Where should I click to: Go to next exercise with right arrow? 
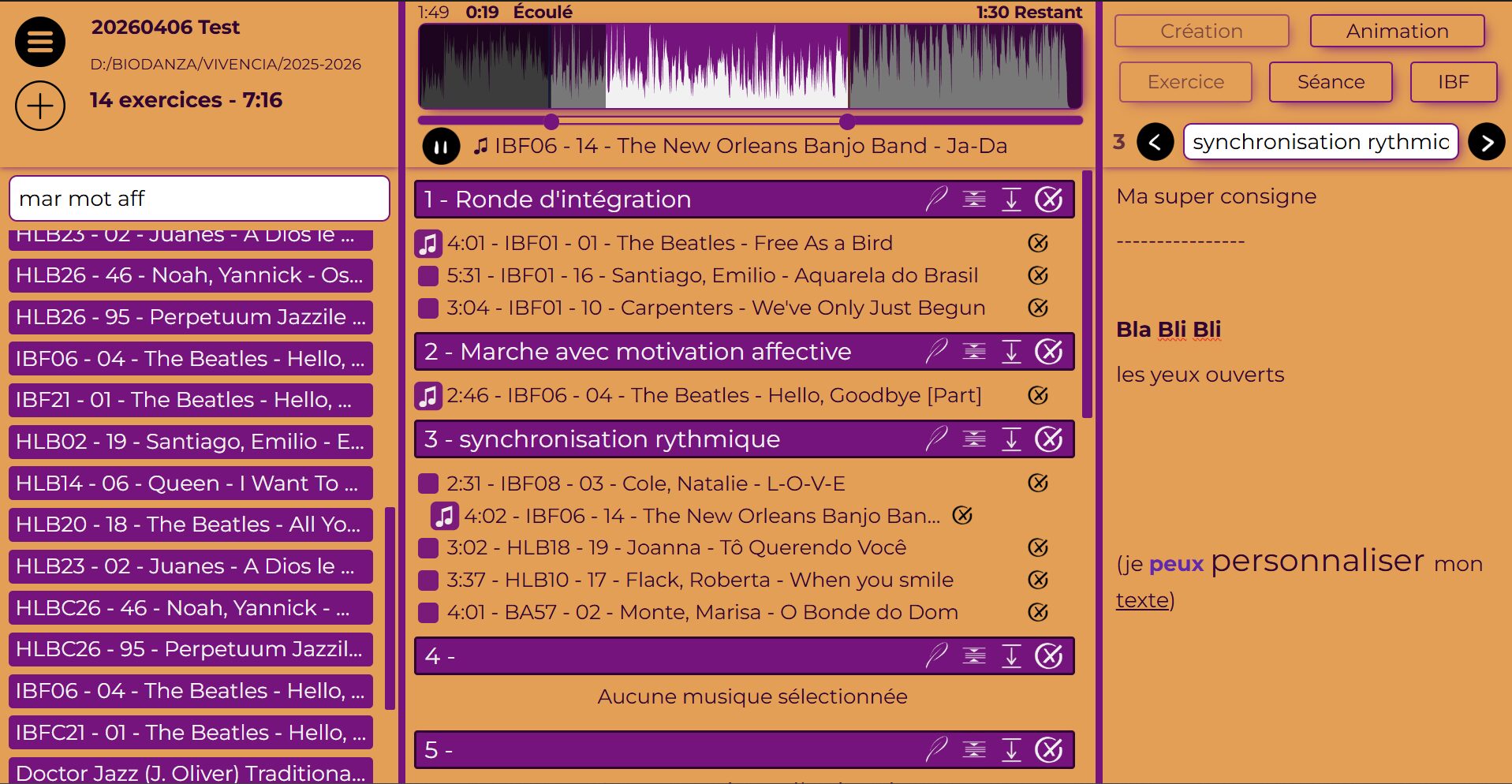point(1486,142)
